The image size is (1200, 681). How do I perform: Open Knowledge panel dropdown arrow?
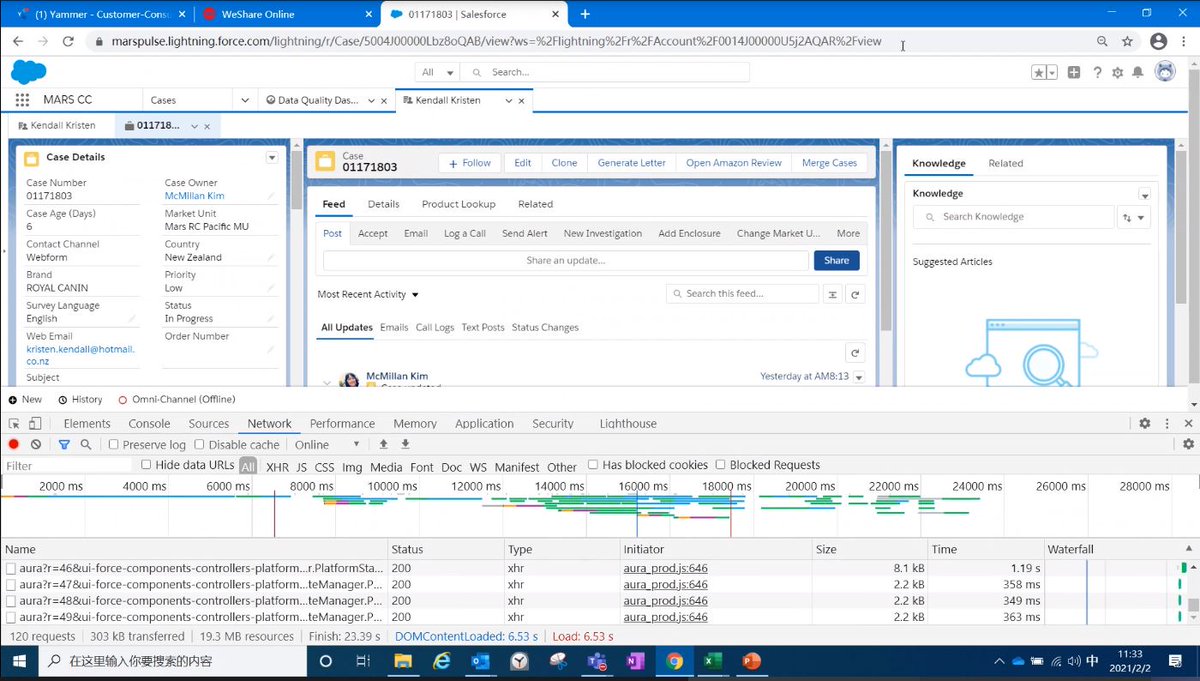coord(1144,194)
